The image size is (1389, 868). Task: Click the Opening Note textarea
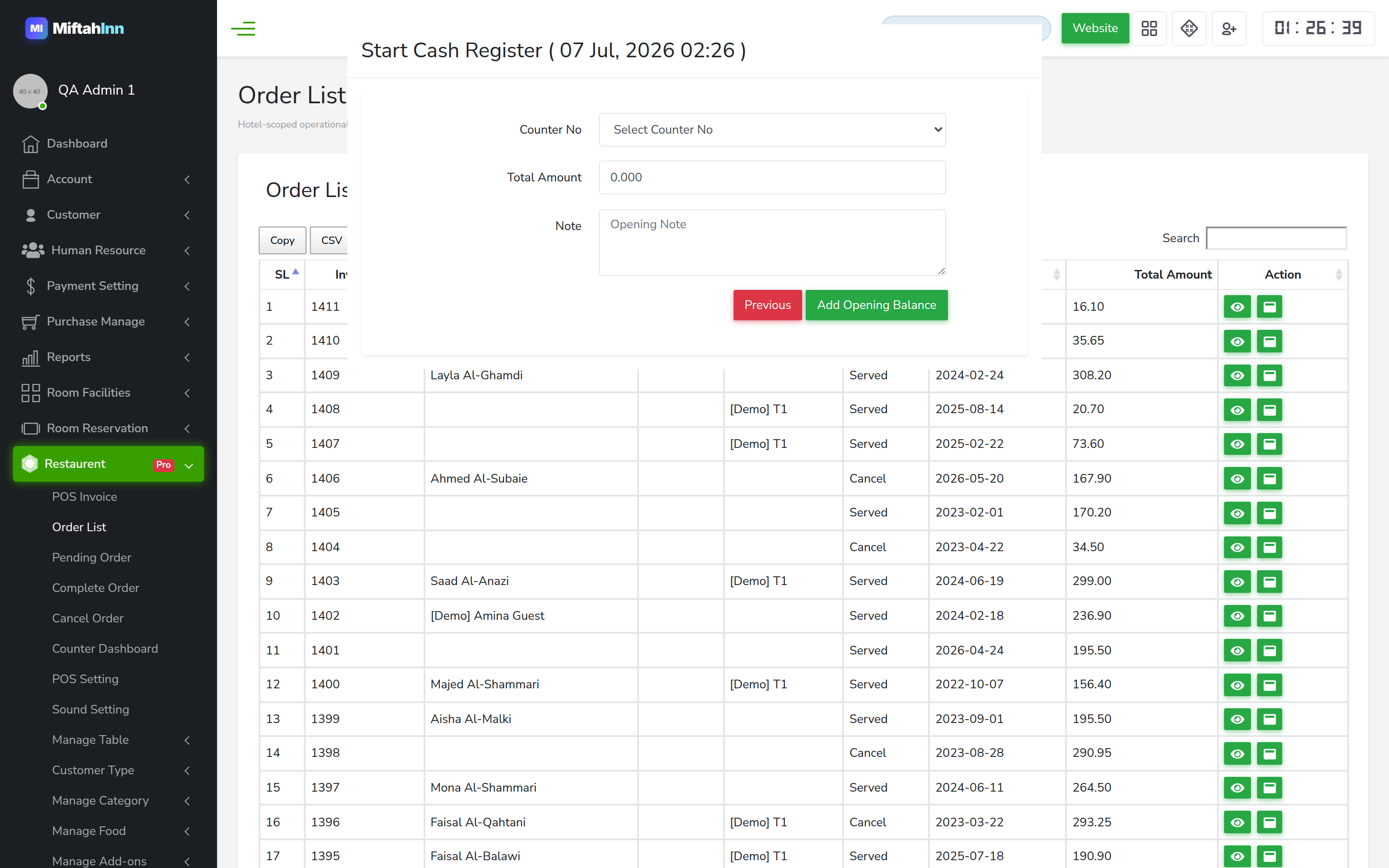coord(772,242)
